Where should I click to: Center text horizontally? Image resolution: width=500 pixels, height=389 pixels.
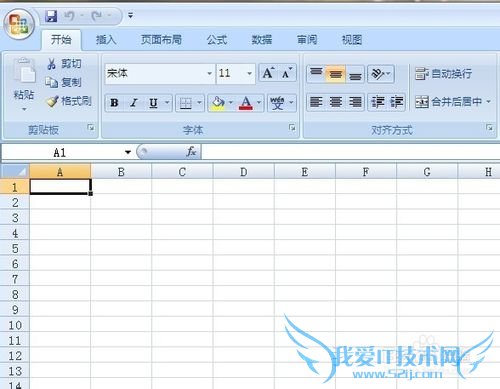click(336, 102)
